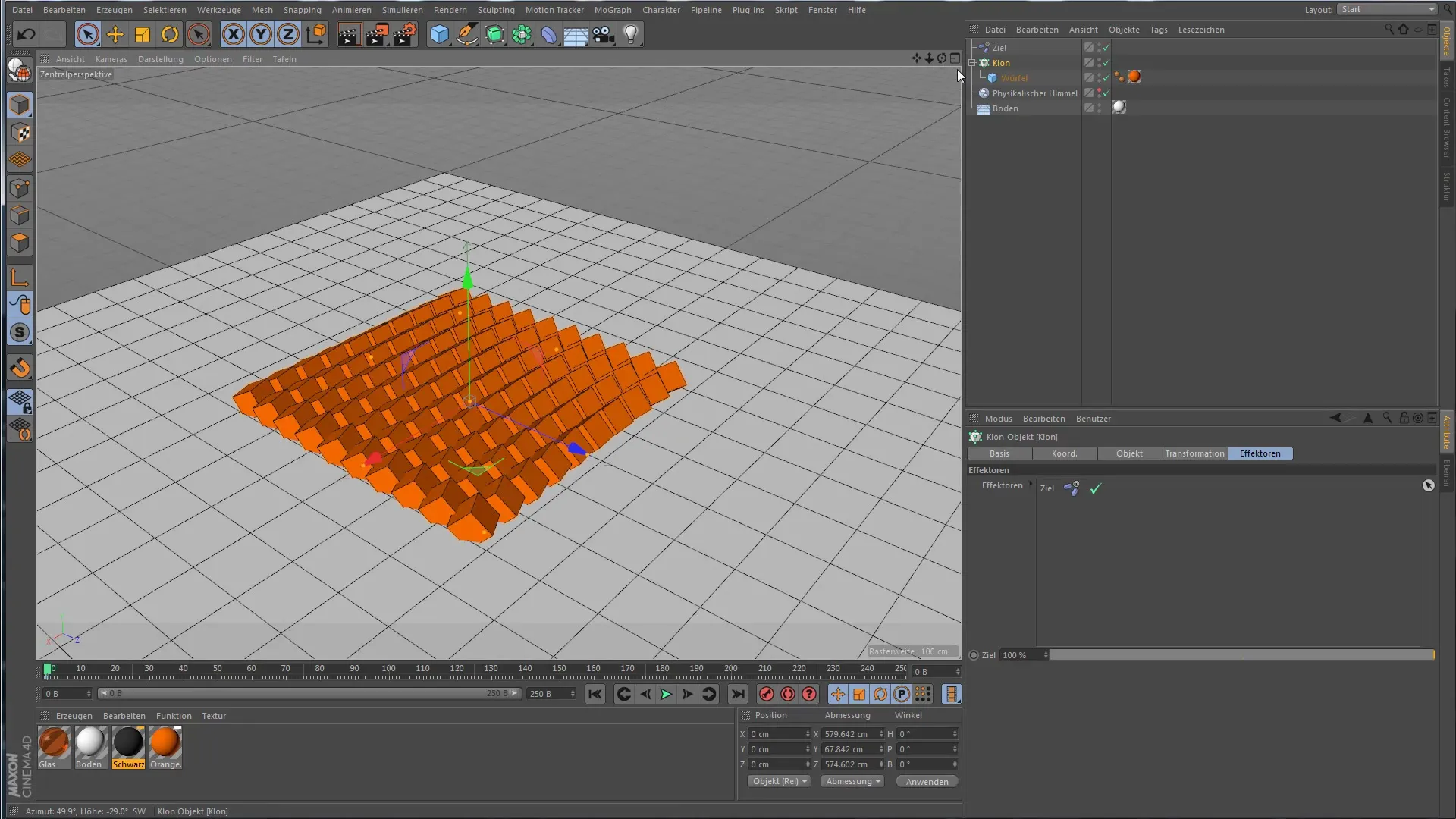Toggle autokeying button

(788, 694)
